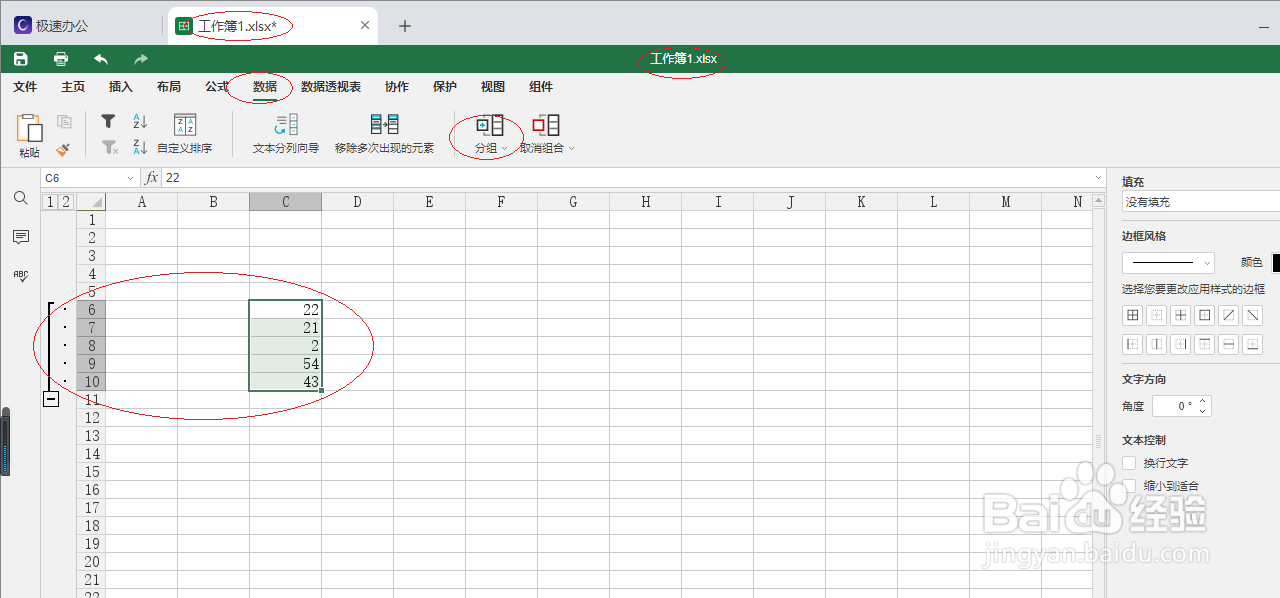Open the Search magnifier in left sidebar

pyautogui.click(x=21, y=199)
